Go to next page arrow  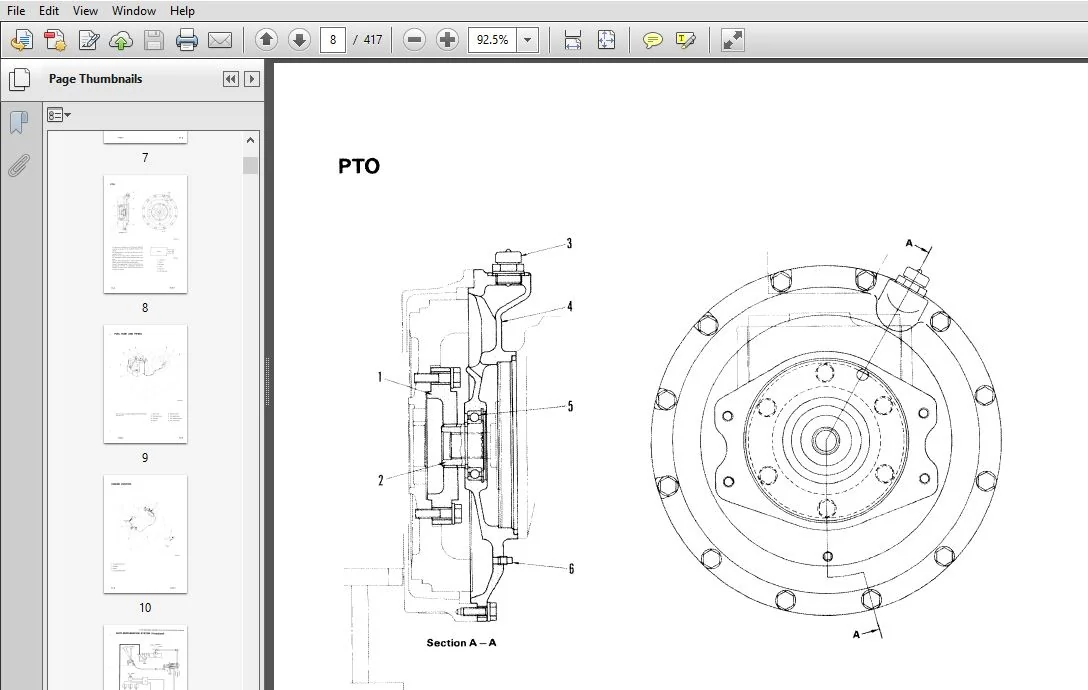click(299, 40)
